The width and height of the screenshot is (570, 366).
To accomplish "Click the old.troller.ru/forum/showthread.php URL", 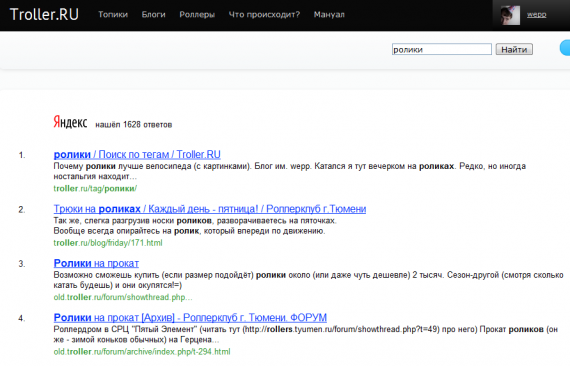I will tap(123, 297).
